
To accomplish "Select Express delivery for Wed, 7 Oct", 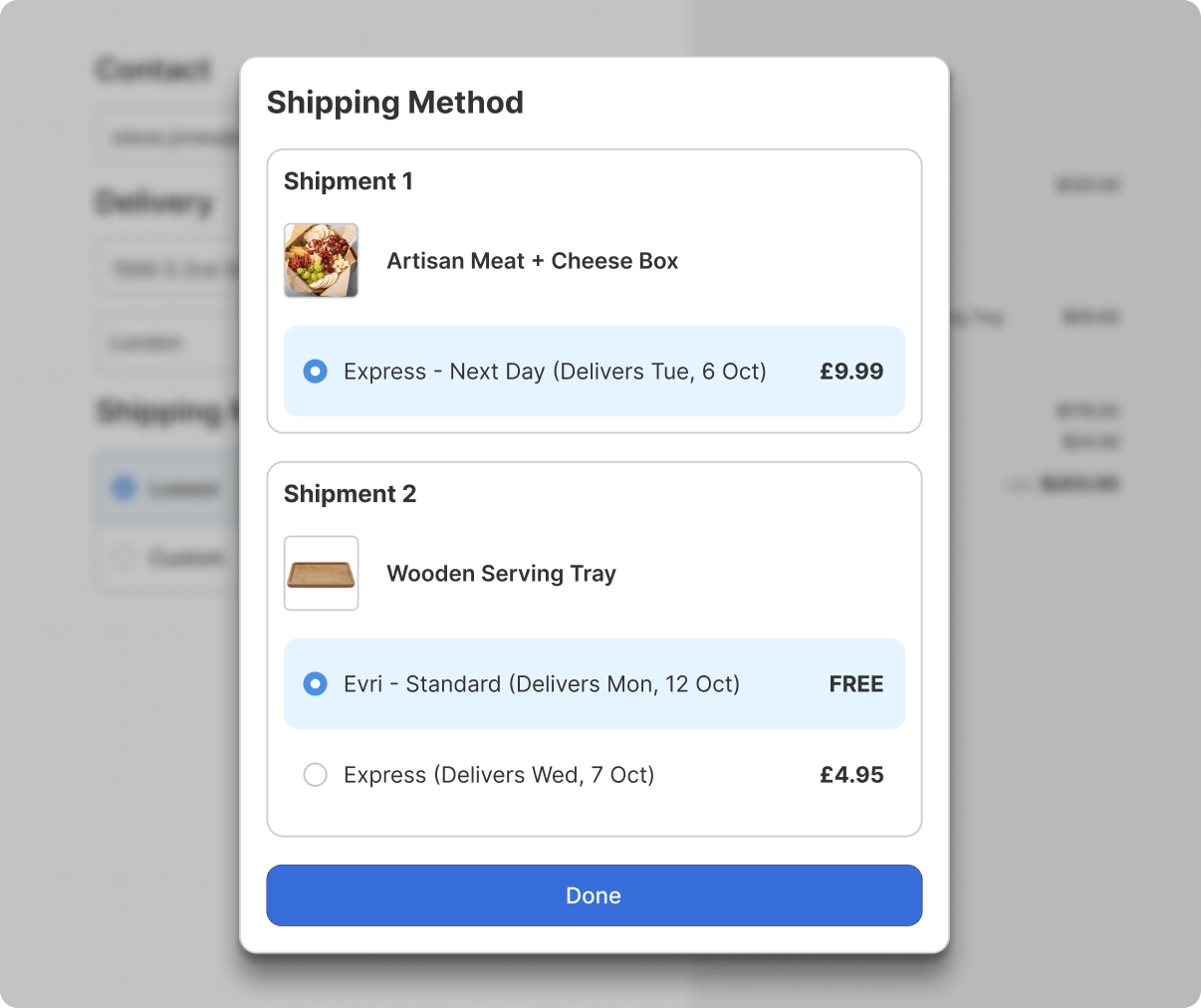I will coord(315,775).
